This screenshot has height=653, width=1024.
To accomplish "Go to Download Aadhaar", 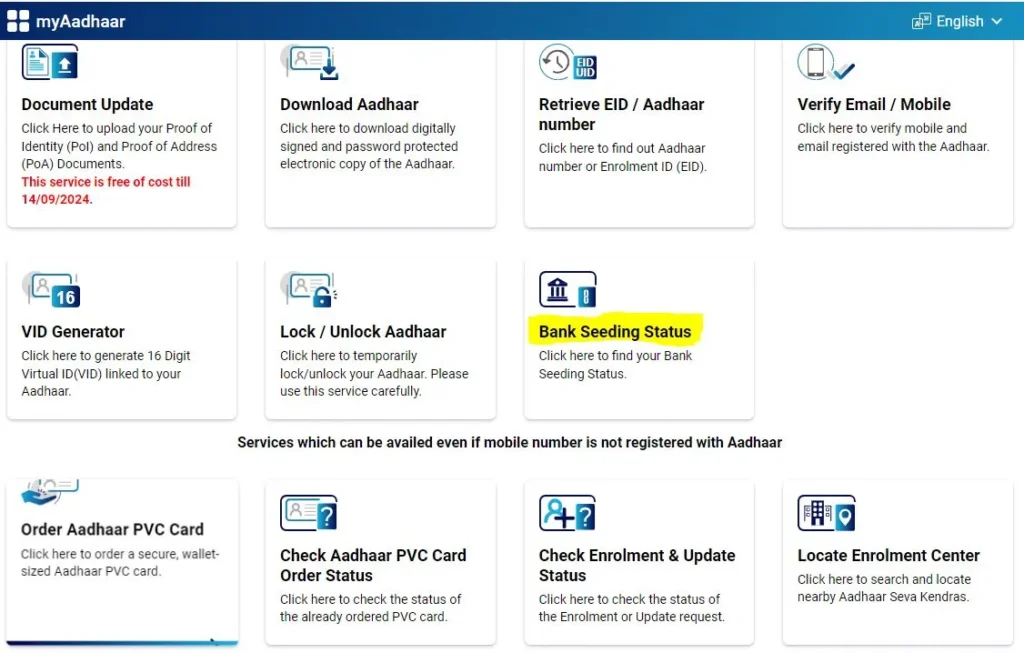I will click(x=349, y=104).
